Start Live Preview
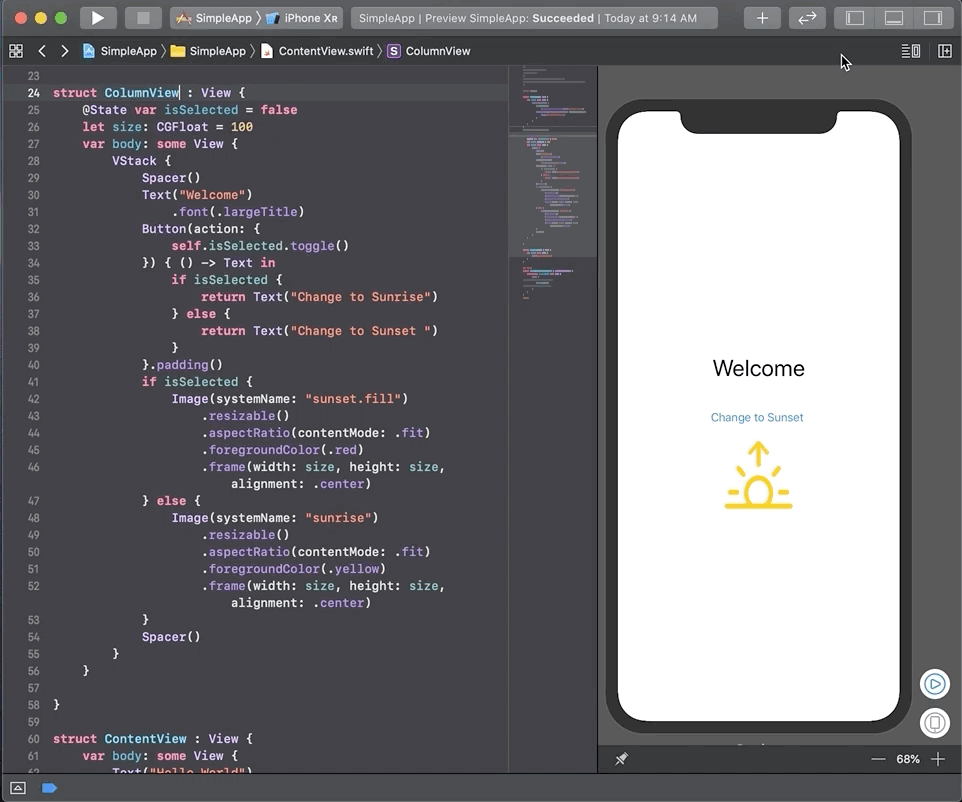The image size is (962, 802). [934, 684]
